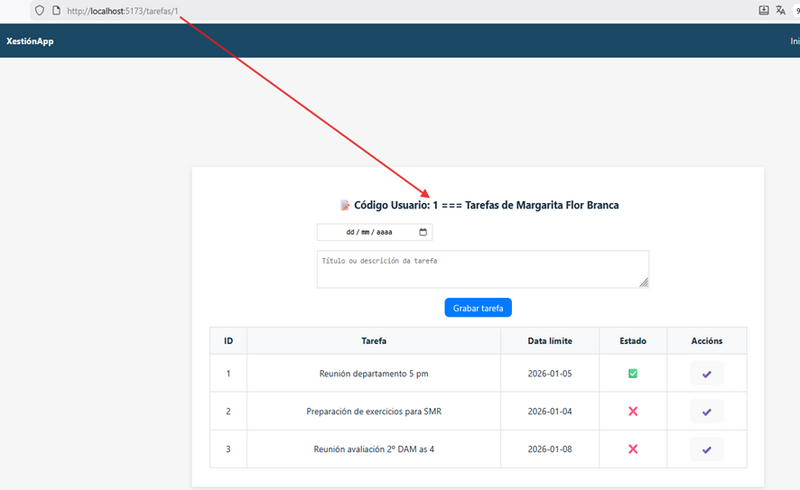Click the 'Data límite' column header
The width and height of the screenshot is (800, 490).
coord(549,341)
